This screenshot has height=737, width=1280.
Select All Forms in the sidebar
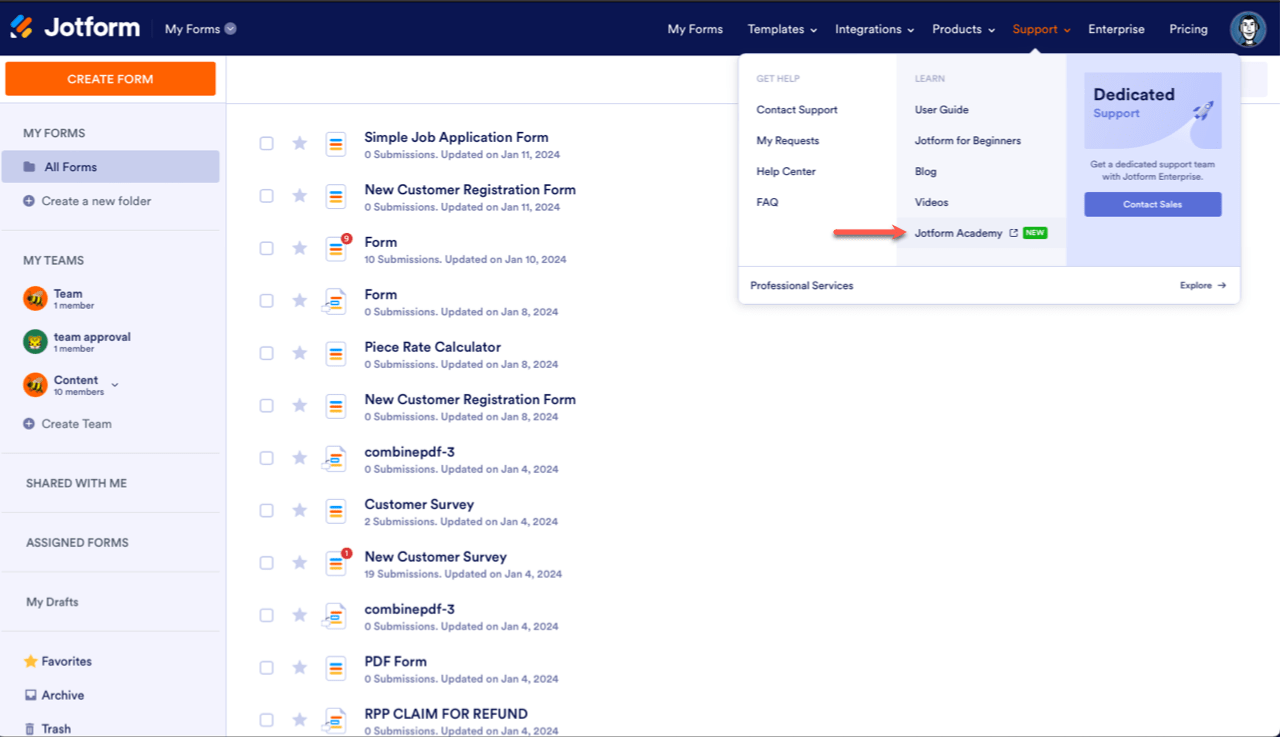coord(110,167)
